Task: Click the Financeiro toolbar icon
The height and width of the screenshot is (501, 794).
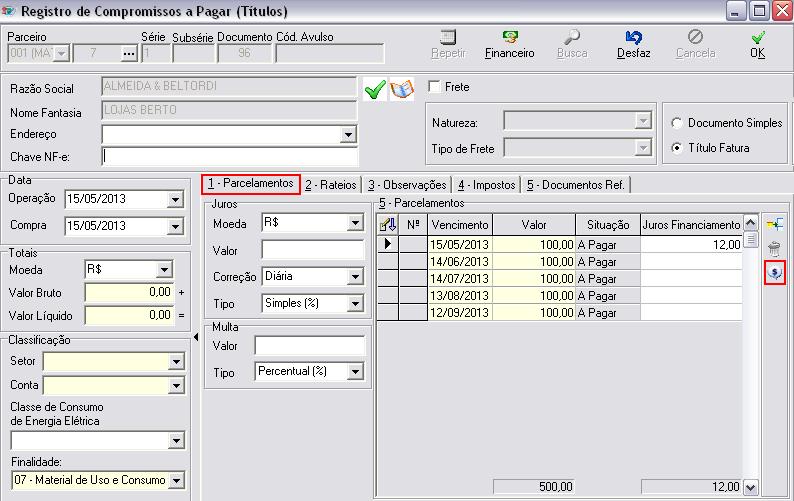Action: tap(509, 38)
